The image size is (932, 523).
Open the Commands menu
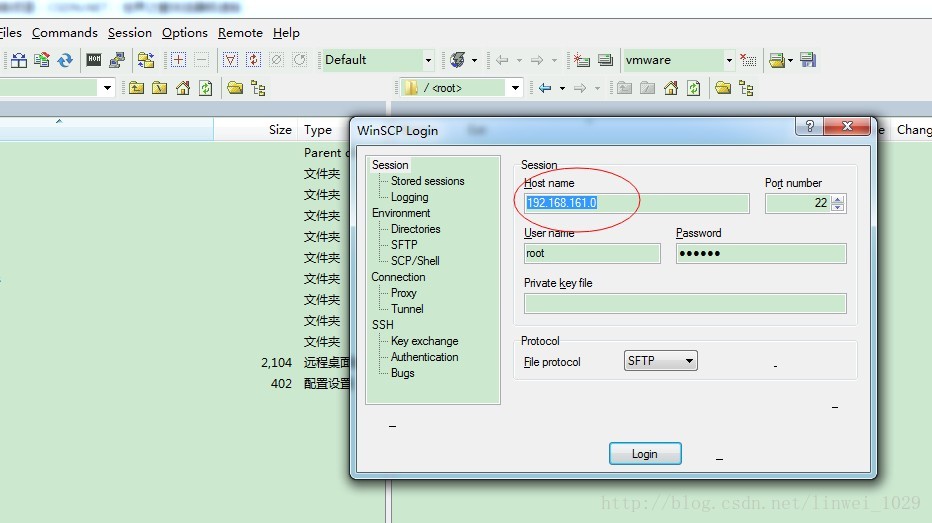[x=65, y=33]
